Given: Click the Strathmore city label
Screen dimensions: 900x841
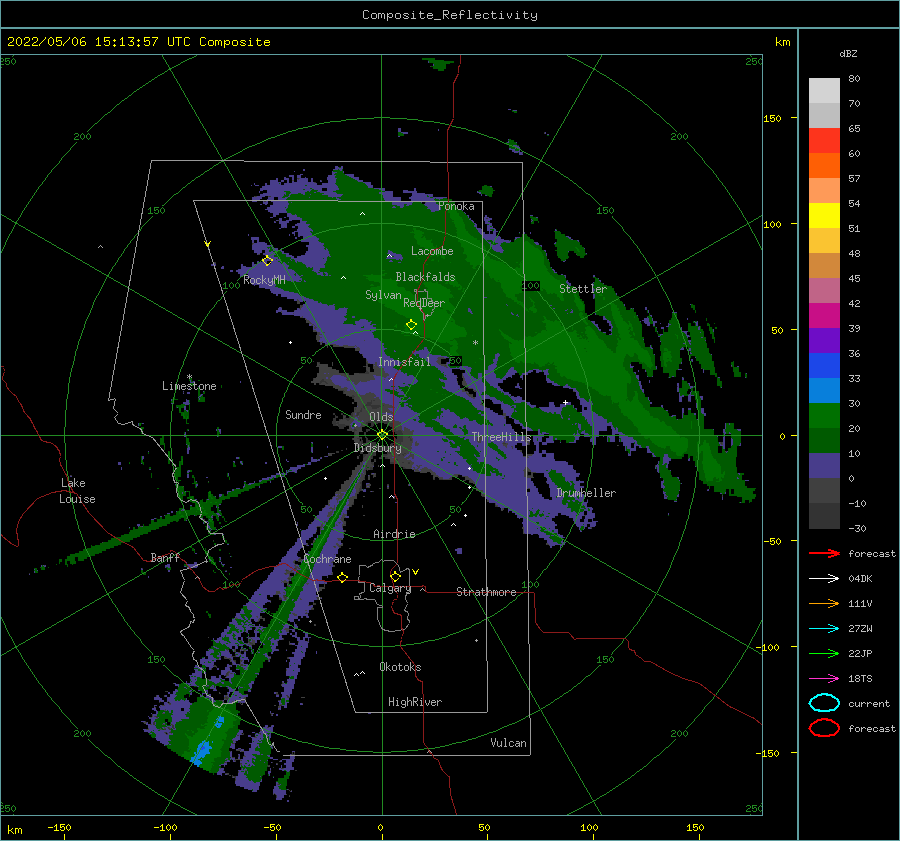Looking at the screenshot, I should pyautogui.click(x=486, y=592).
